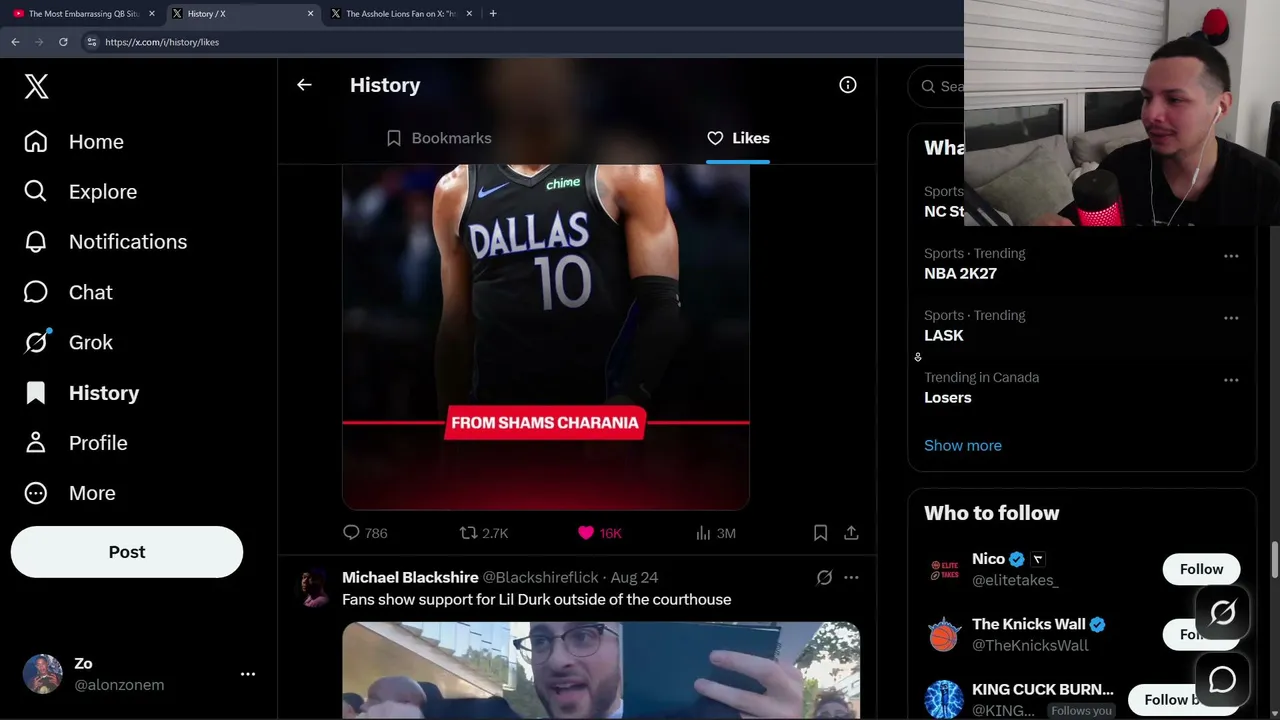Image resolution: width=1280 pixels, height=720 pixels.
Task: Open the Losers trending topic
Action: 948,397
